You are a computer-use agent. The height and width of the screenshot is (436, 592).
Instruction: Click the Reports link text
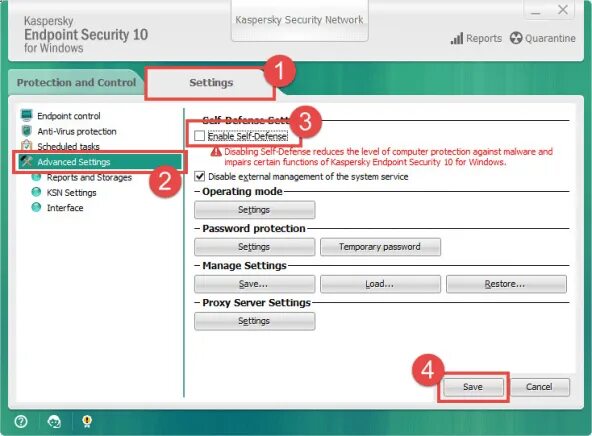484,38
